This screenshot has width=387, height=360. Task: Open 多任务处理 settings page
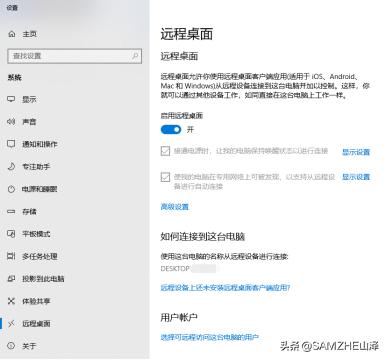40,256
